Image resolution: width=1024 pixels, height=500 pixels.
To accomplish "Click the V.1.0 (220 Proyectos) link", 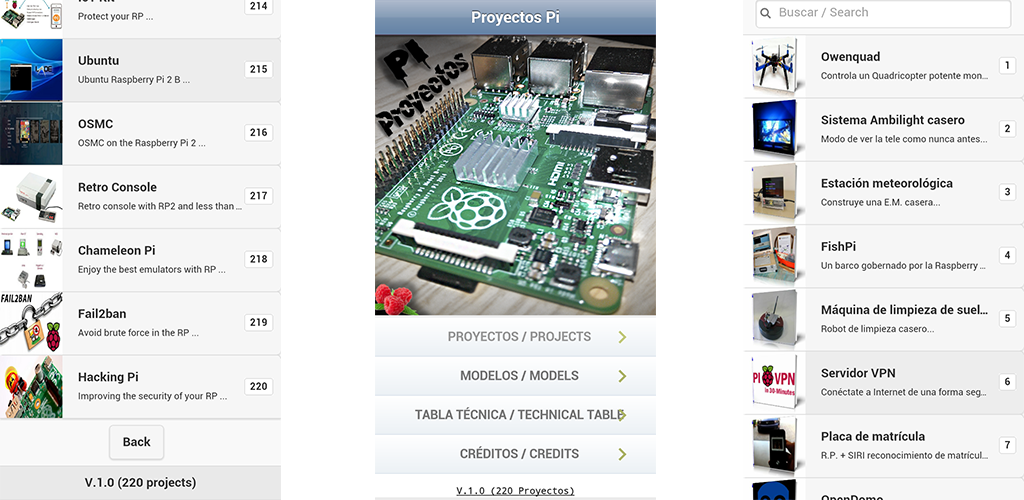I will click(x=515, y=491).
